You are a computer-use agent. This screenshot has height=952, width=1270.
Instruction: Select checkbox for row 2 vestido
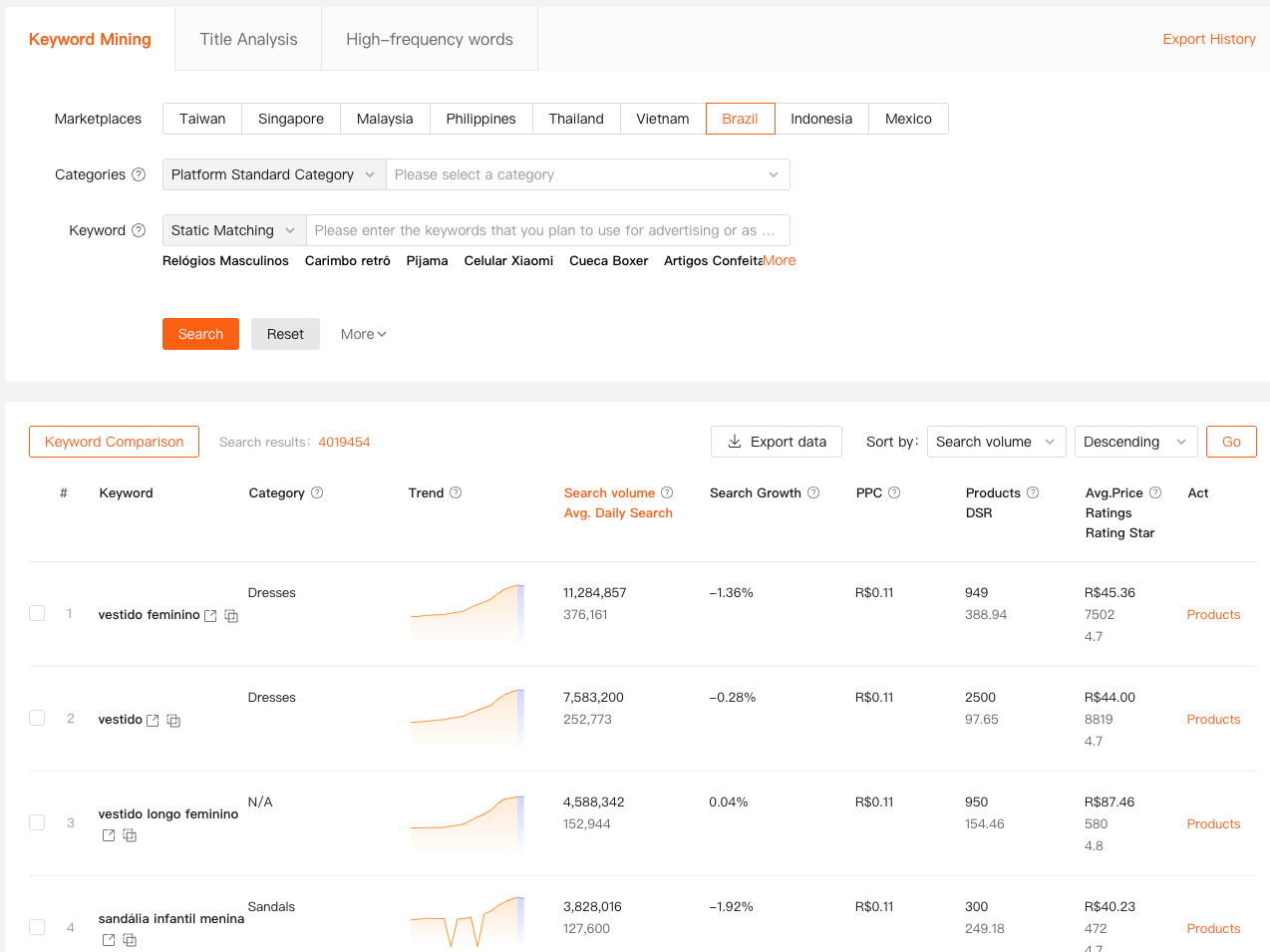point(37,718)
